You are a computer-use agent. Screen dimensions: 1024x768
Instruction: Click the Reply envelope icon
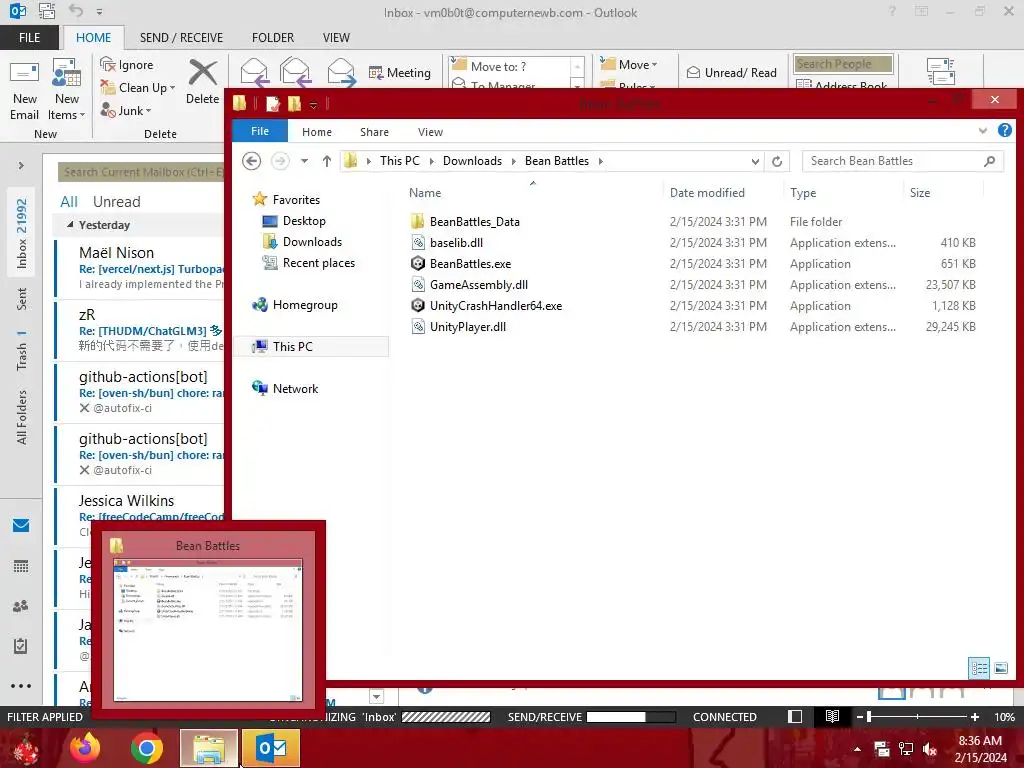pyautogui.click(x=254, y=72)
